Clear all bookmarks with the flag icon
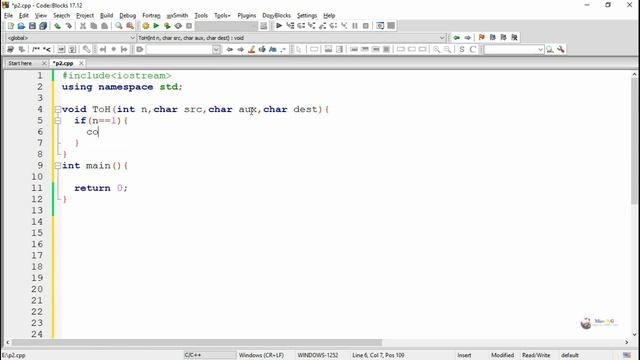This screenshot has width=640, height=360. (x=514, y=38)
